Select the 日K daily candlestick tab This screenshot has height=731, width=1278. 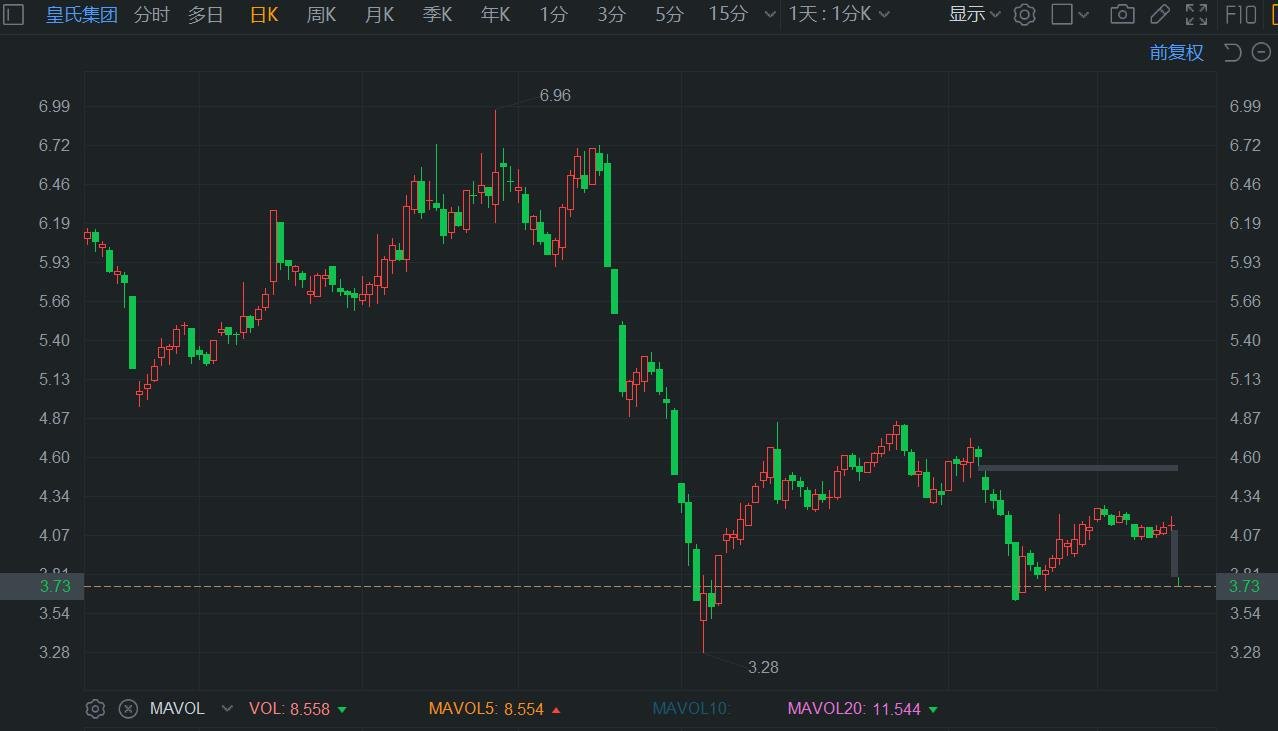click(x=264, y=14)
